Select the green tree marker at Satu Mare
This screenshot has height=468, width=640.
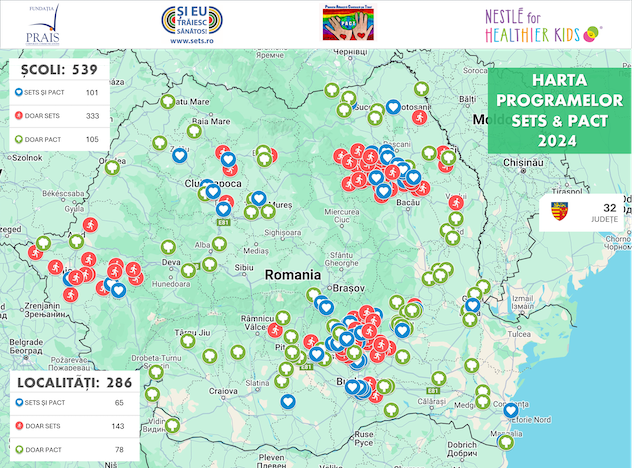[168, 102]
